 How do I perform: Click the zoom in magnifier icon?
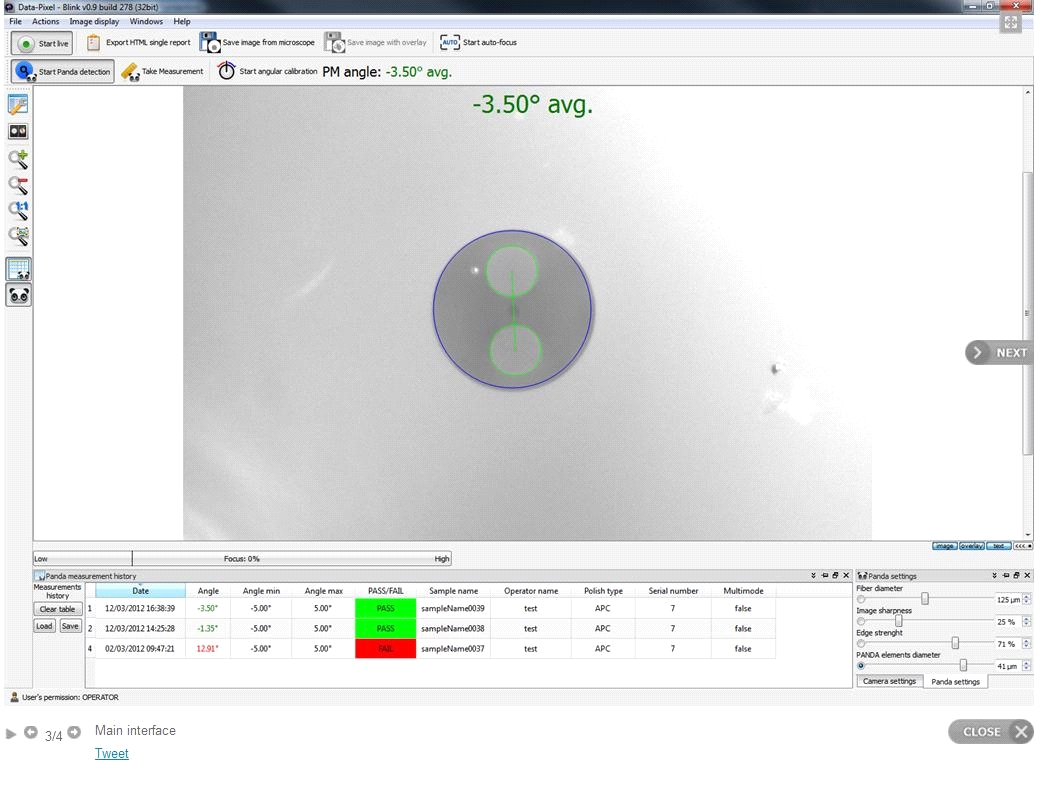click(18, 159)
